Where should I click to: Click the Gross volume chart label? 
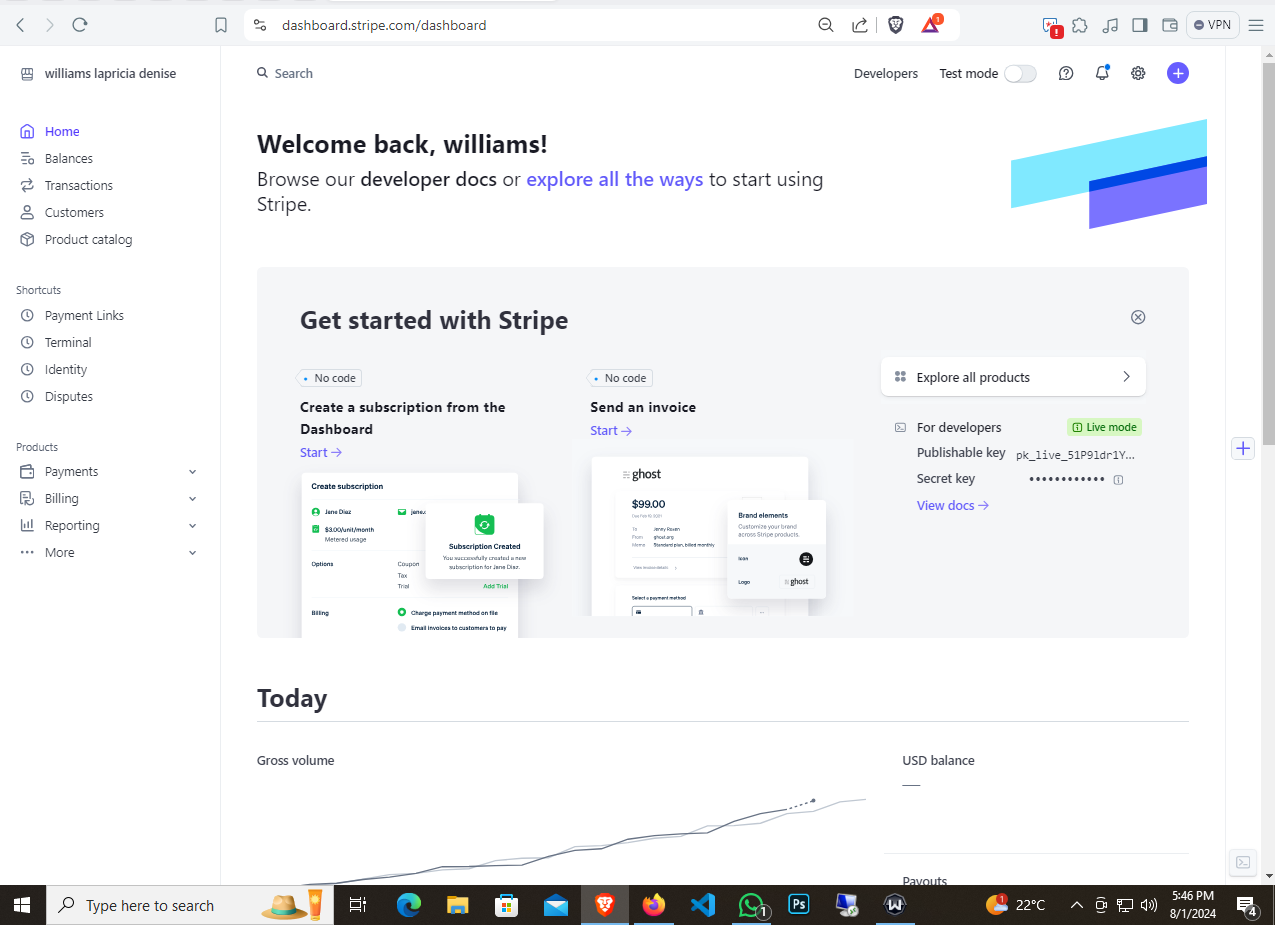click(x=295, y=760)
